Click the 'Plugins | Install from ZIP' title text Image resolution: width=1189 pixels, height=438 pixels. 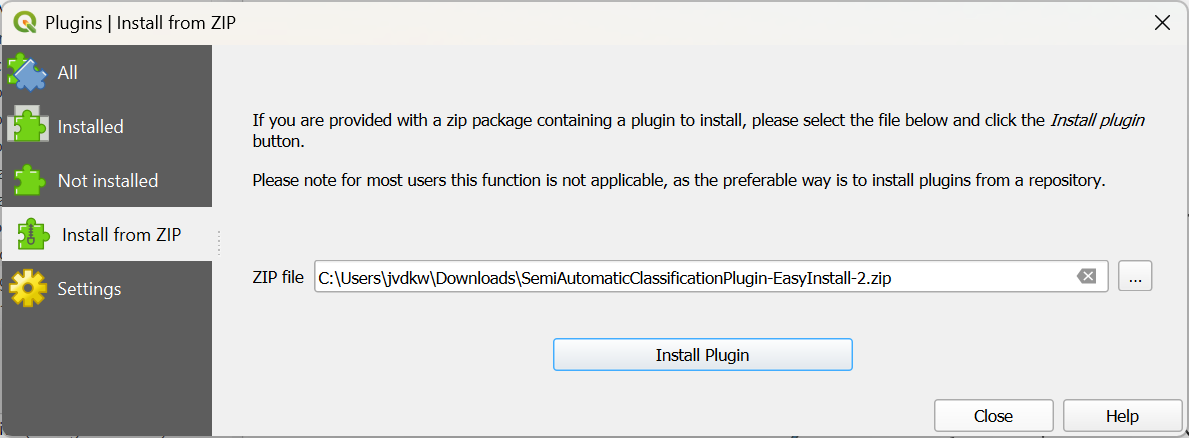142,22
